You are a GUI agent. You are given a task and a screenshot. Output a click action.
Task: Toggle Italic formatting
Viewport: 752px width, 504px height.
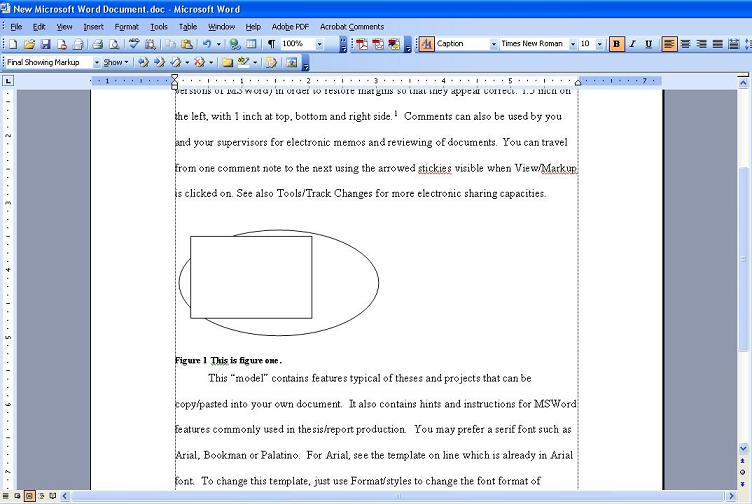pyautogui.click(x=632, y=44)
